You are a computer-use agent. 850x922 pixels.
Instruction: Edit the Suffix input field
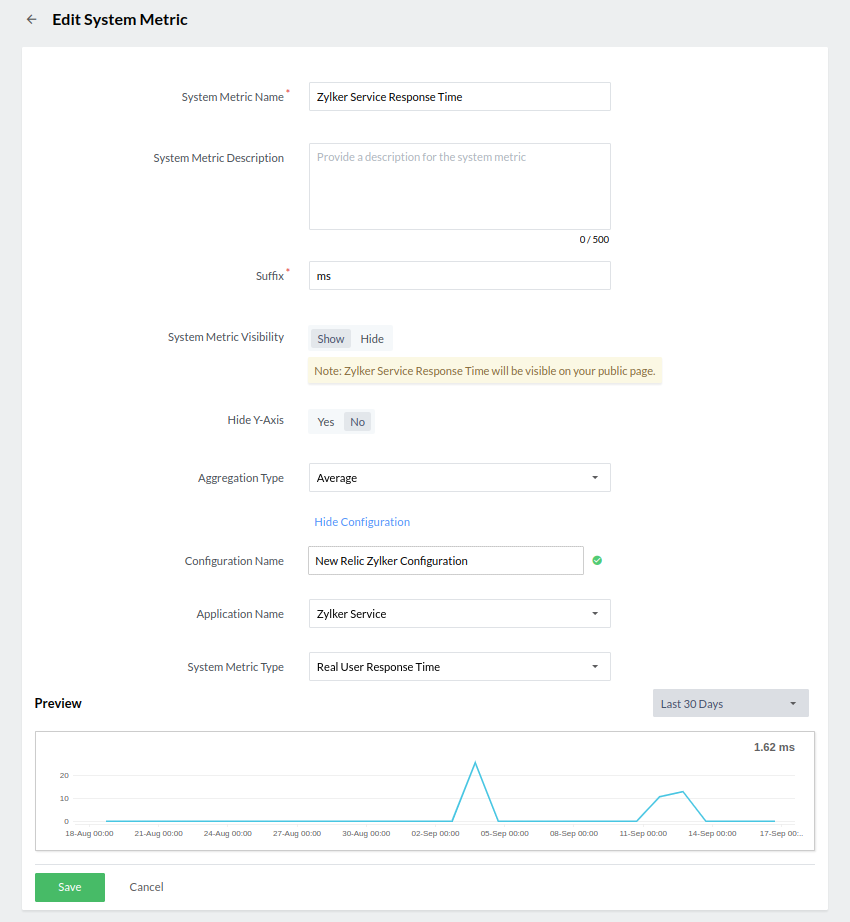(x=459, y=276)
